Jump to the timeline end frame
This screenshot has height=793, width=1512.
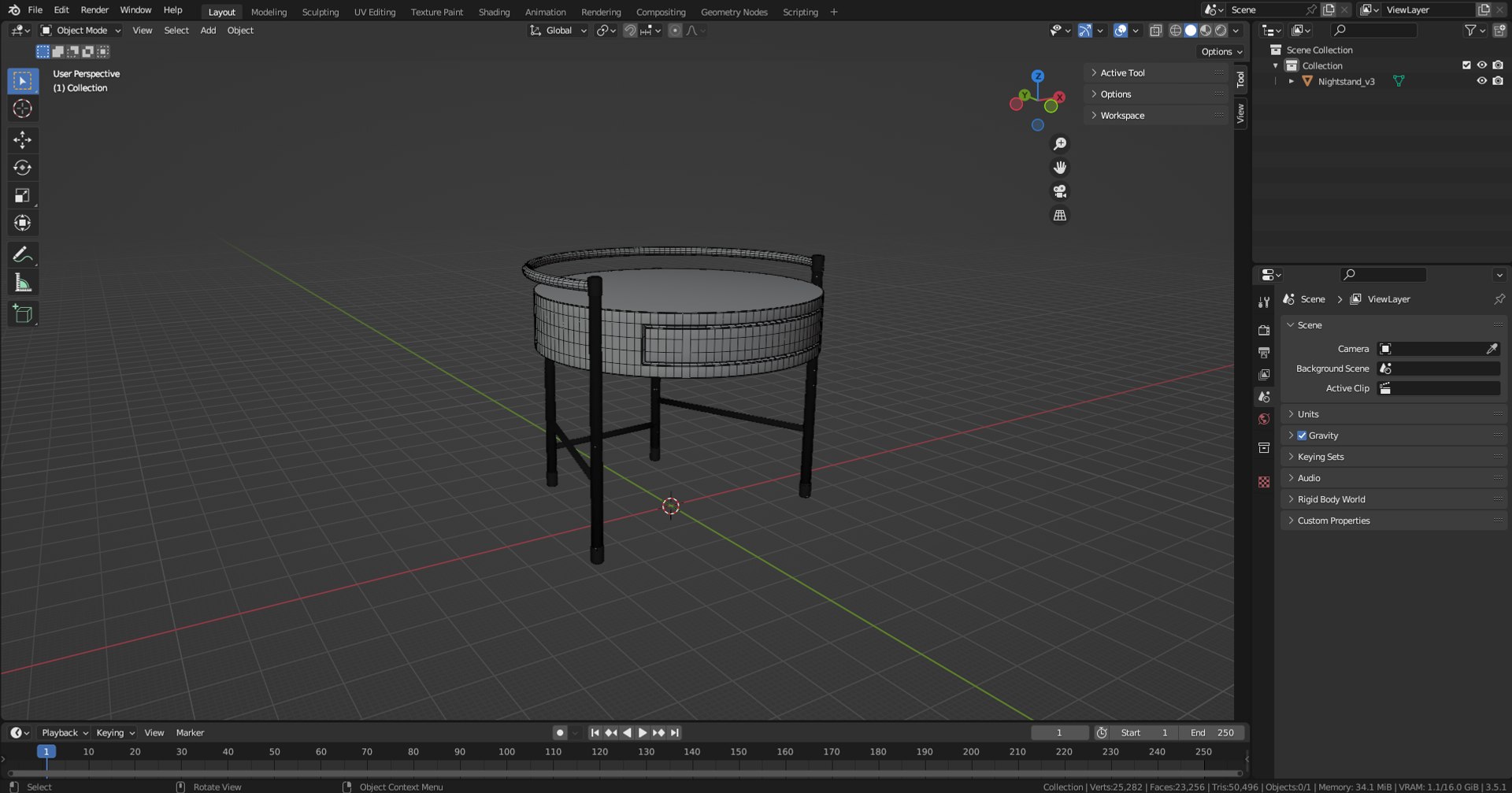point(674,732)
